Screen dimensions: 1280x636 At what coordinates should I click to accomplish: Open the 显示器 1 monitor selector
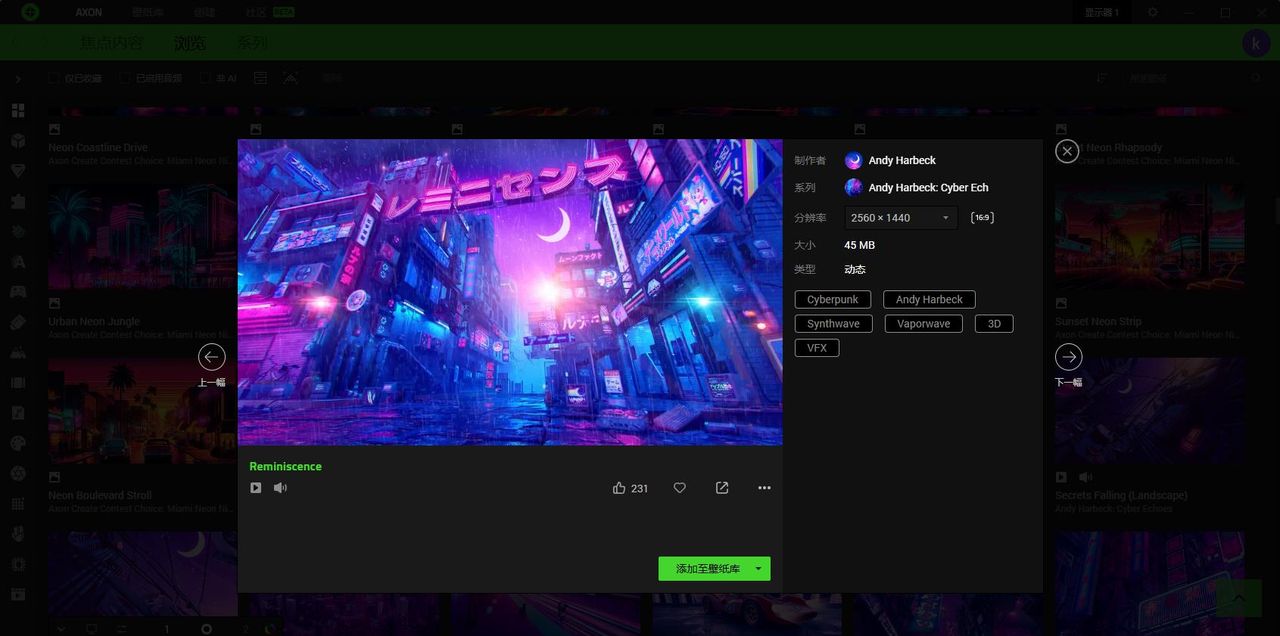(x=1102, y=13)
